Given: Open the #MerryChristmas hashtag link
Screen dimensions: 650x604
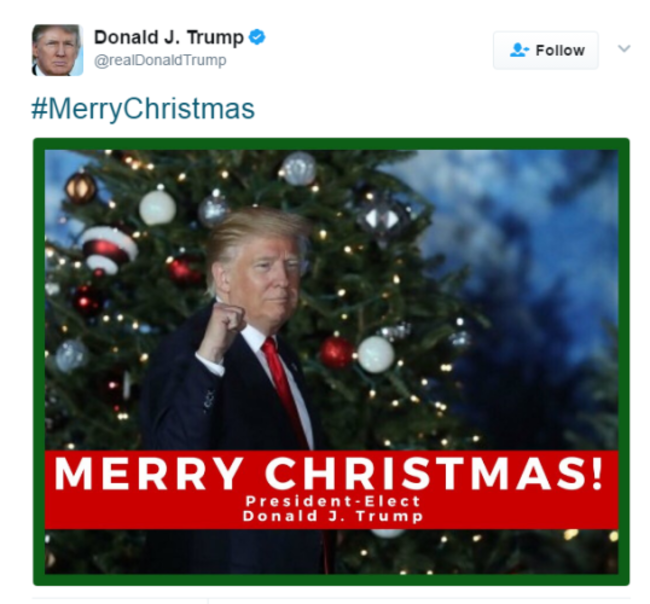Looking at the screenshot, I should point(143,109).
